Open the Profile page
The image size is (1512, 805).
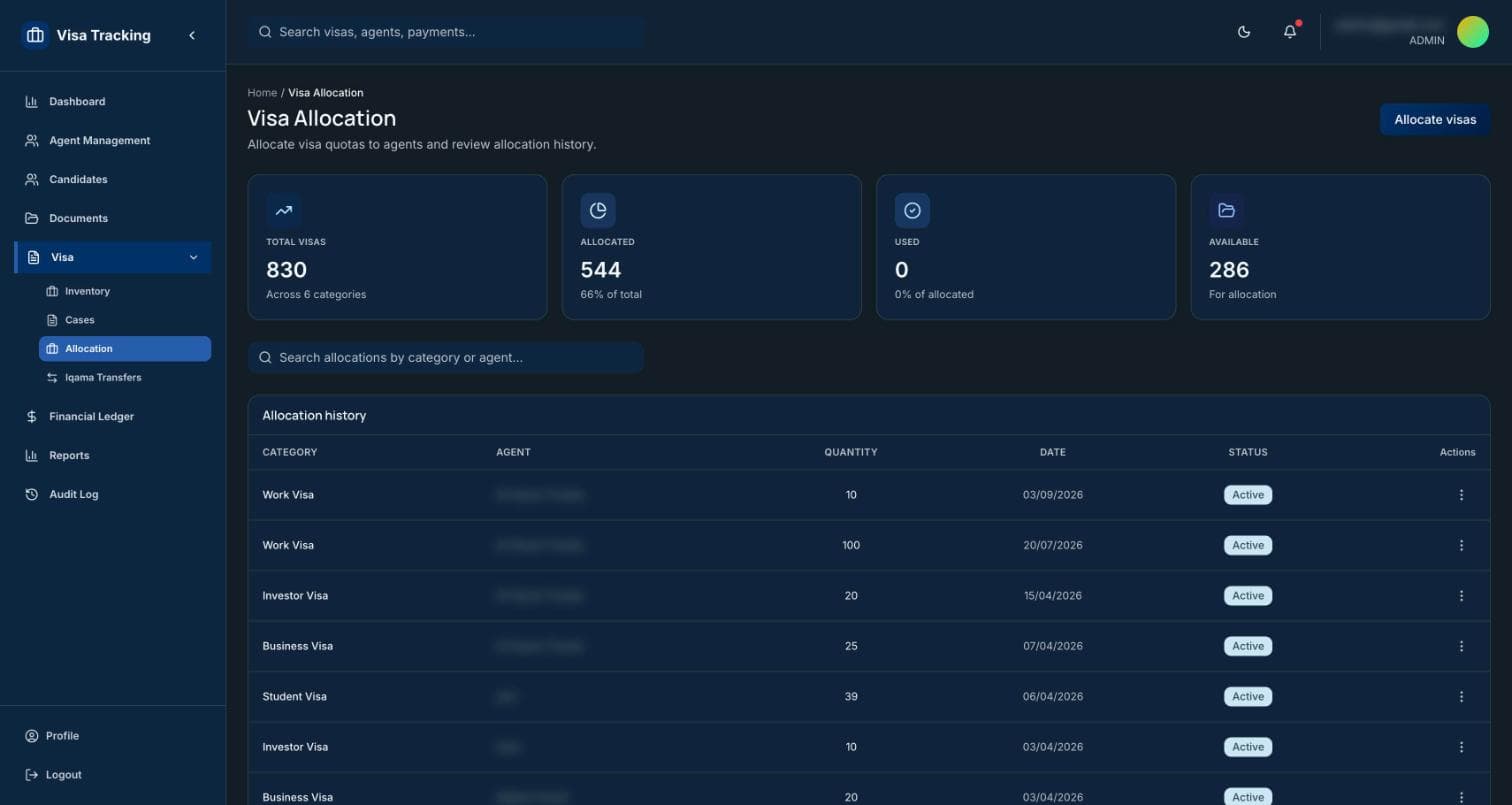coord(112,736)
